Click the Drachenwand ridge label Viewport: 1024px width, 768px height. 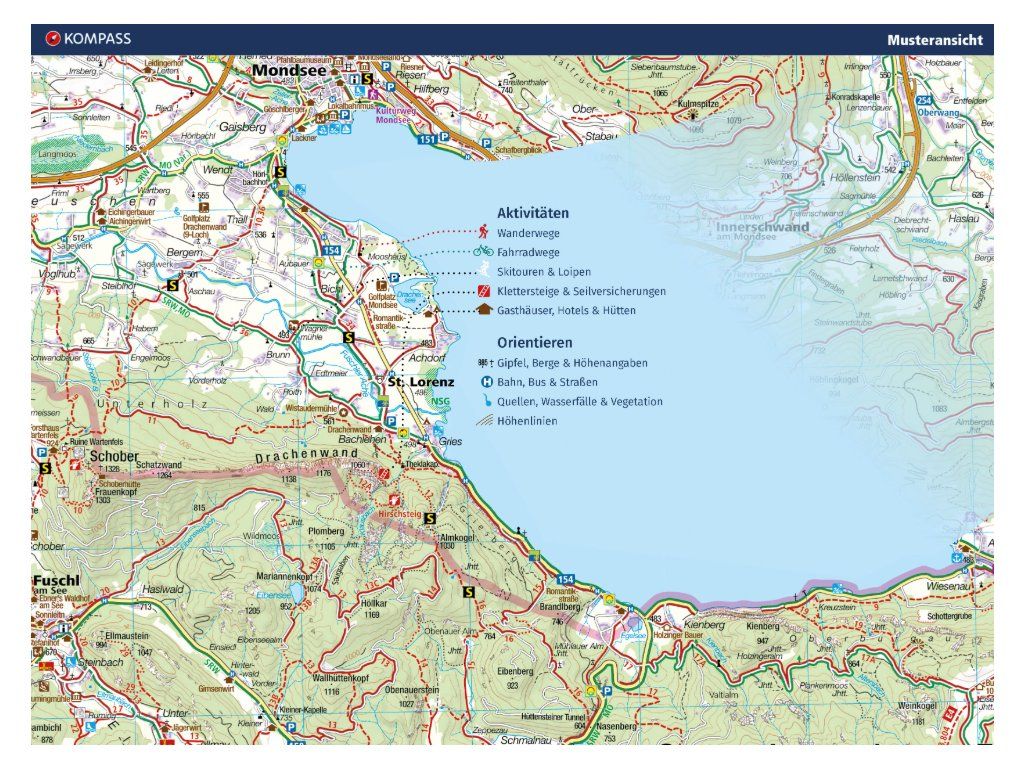coord(307,455)
